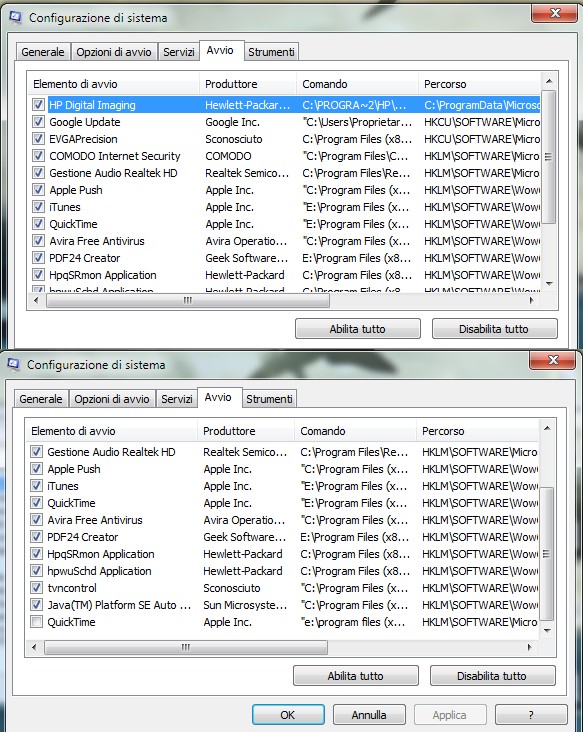Click the upper window's title bar icon
Viewport: 583px width, 732px height.
coord(15,17)
